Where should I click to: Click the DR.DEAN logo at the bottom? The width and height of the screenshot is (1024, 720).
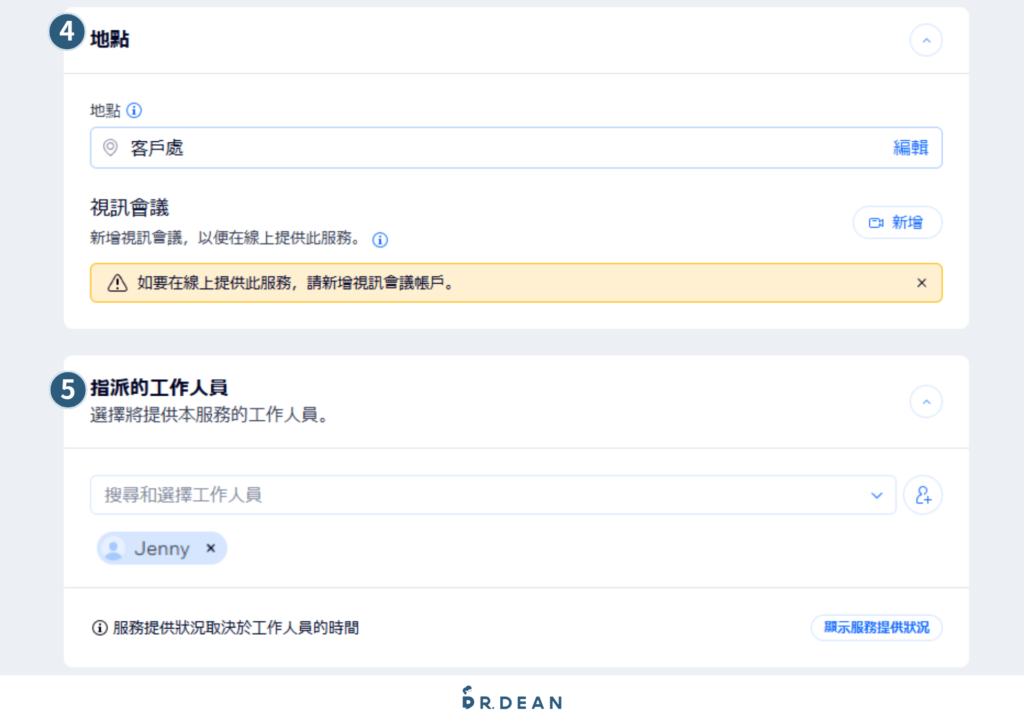pyautogui.click(x=512, y=701)
